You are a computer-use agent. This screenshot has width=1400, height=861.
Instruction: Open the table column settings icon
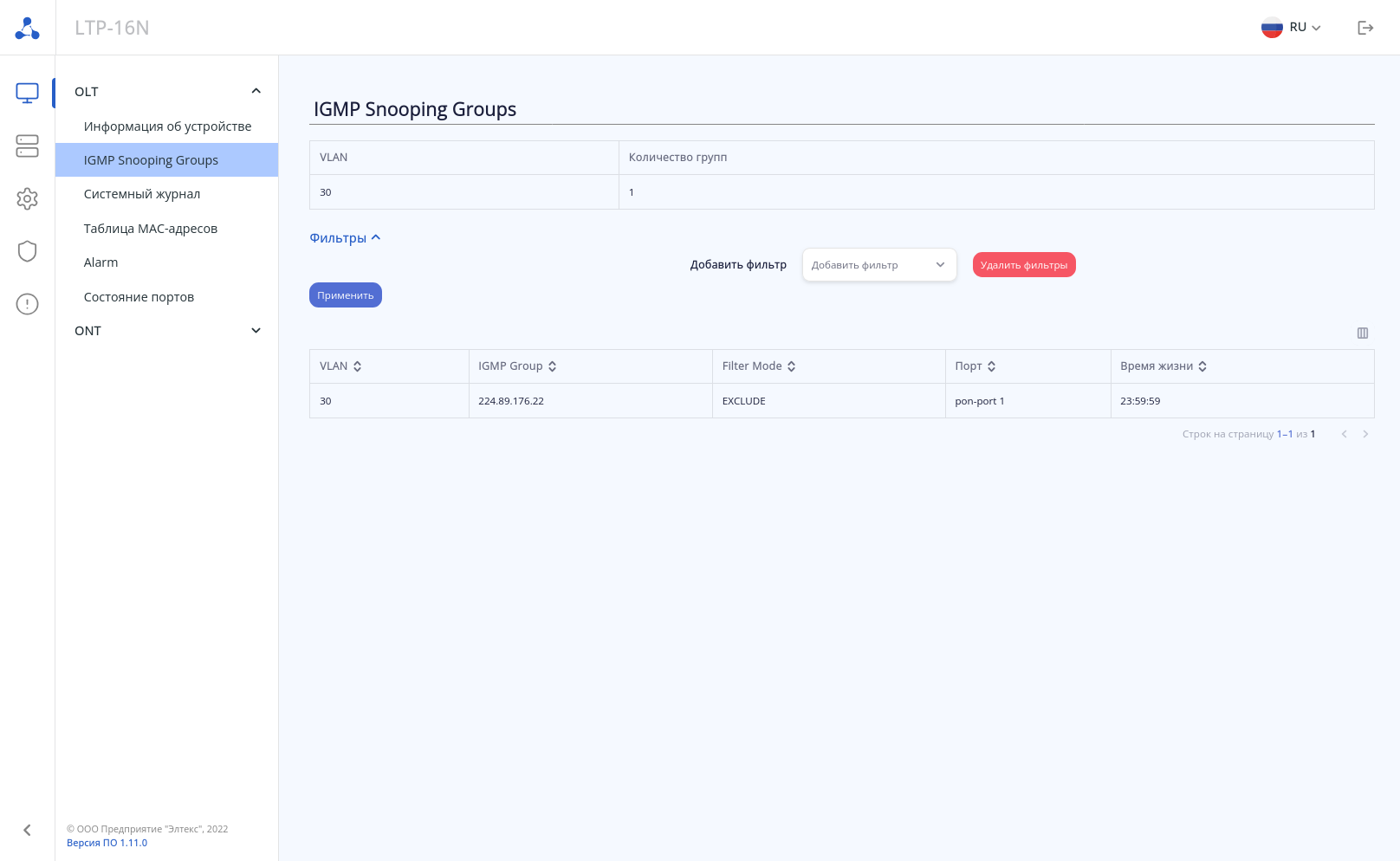point(1363,333)
